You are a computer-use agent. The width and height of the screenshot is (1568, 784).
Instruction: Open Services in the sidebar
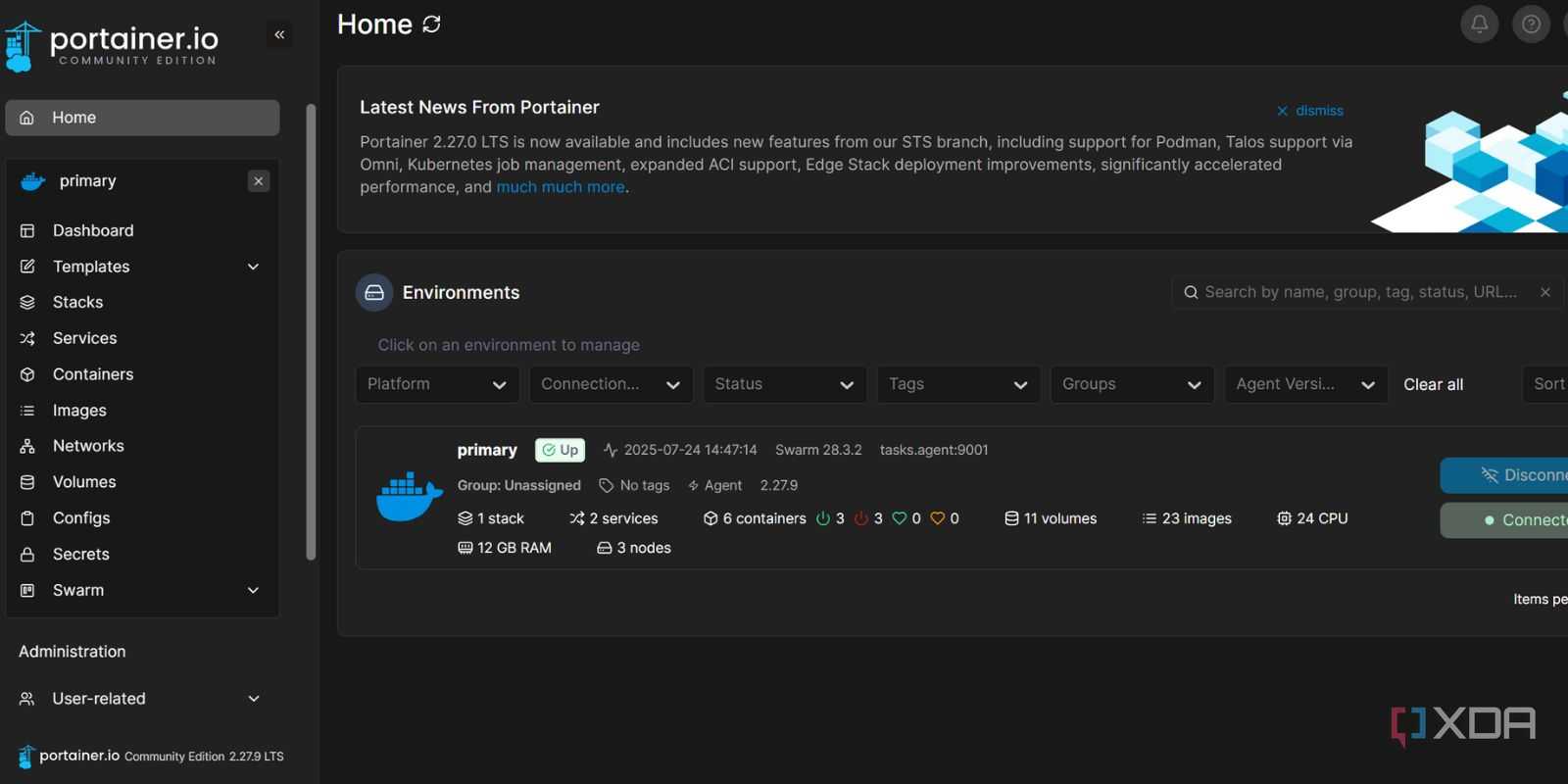pos(142,338)
